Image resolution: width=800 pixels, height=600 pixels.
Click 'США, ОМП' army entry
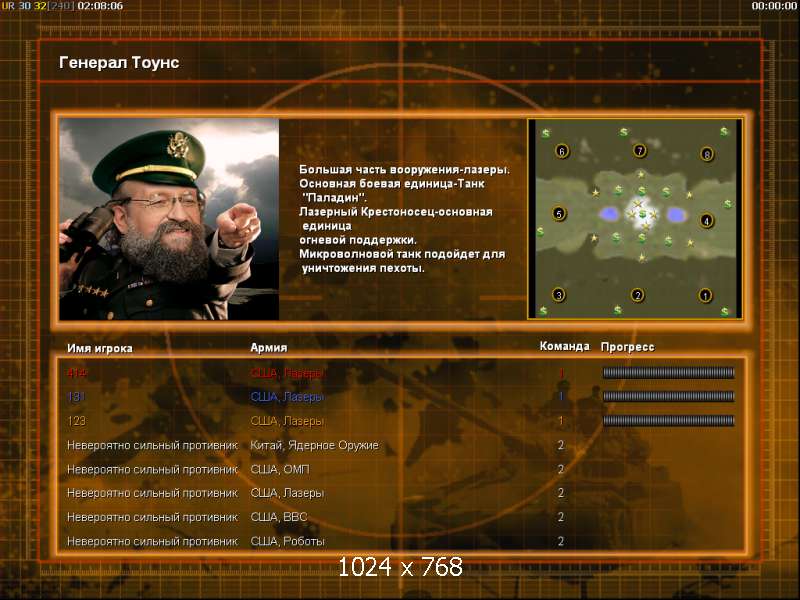click(x=280, y=469)
